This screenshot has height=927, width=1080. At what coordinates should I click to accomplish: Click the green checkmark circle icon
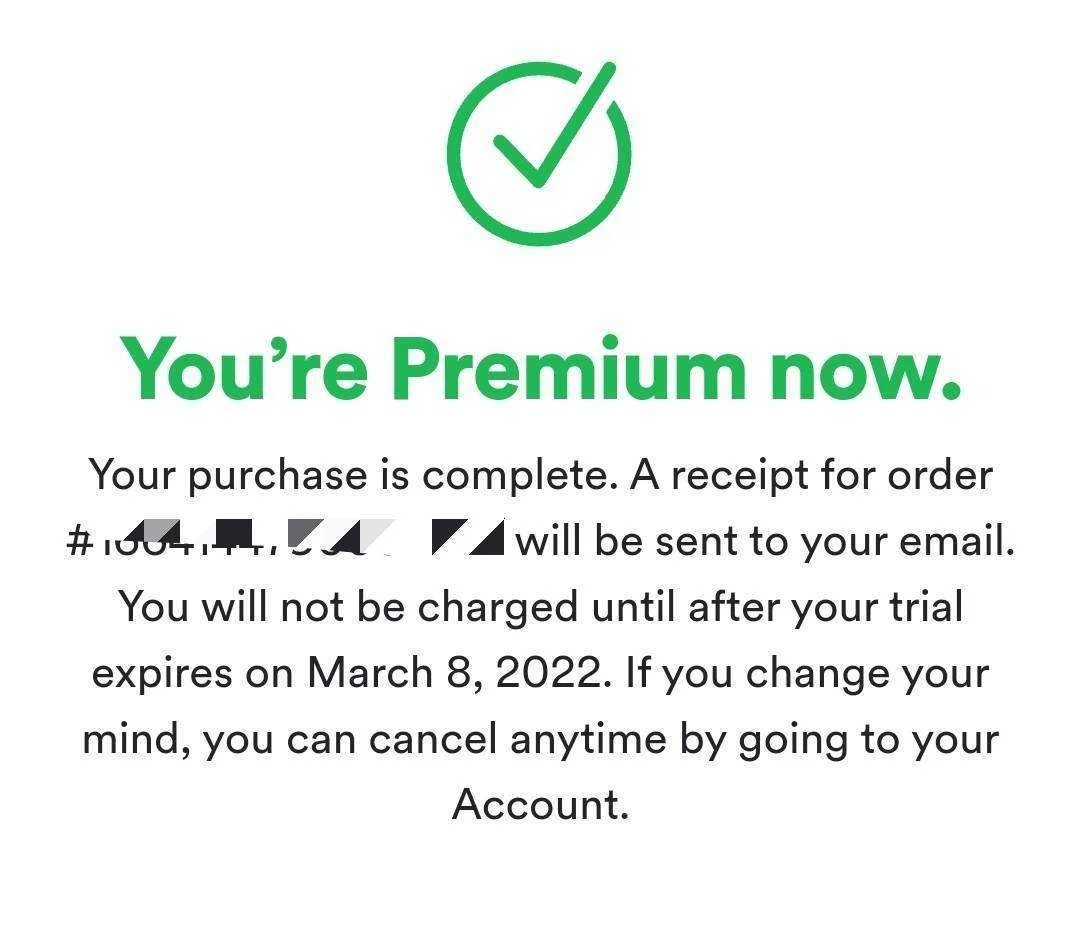point(539,154)
